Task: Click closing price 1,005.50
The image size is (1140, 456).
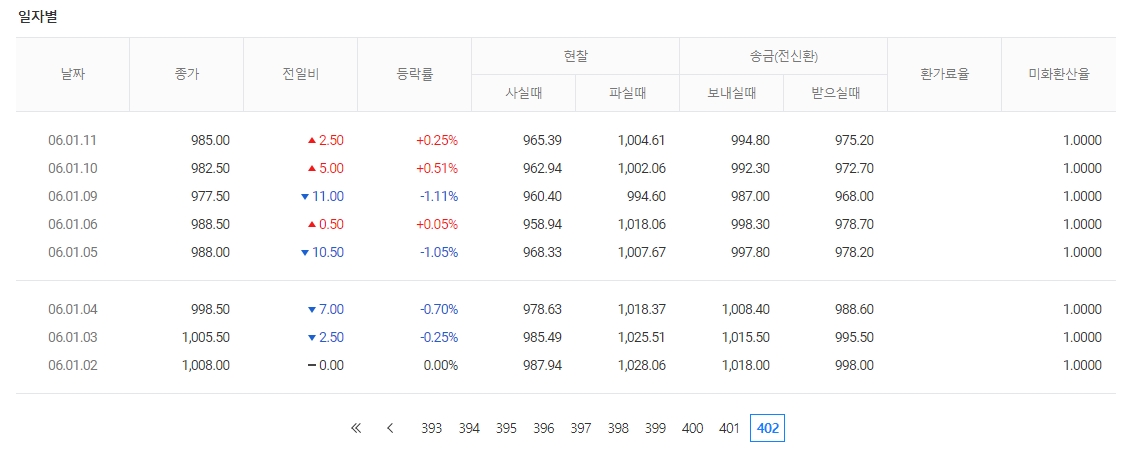Action: click(x=206, y=337)
